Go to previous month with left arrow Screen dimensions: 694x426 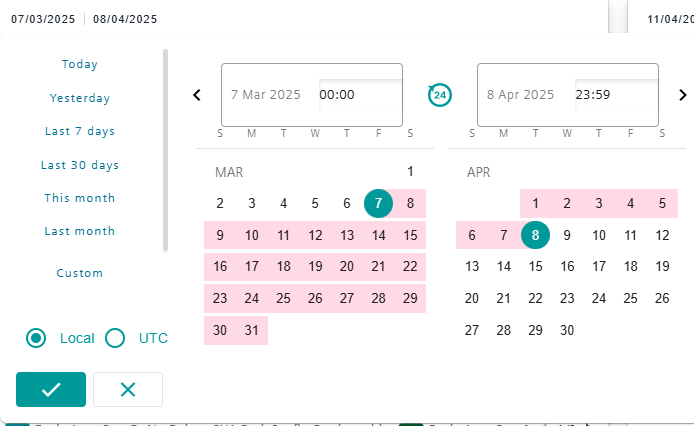click(197, 95)
